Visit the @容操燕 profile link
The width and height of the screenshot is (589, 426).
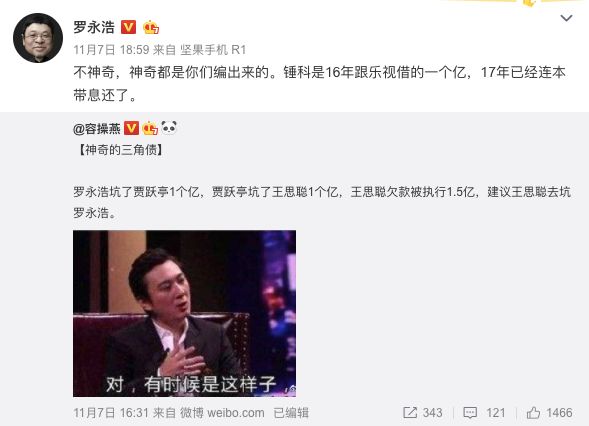(x=97, y=129)
